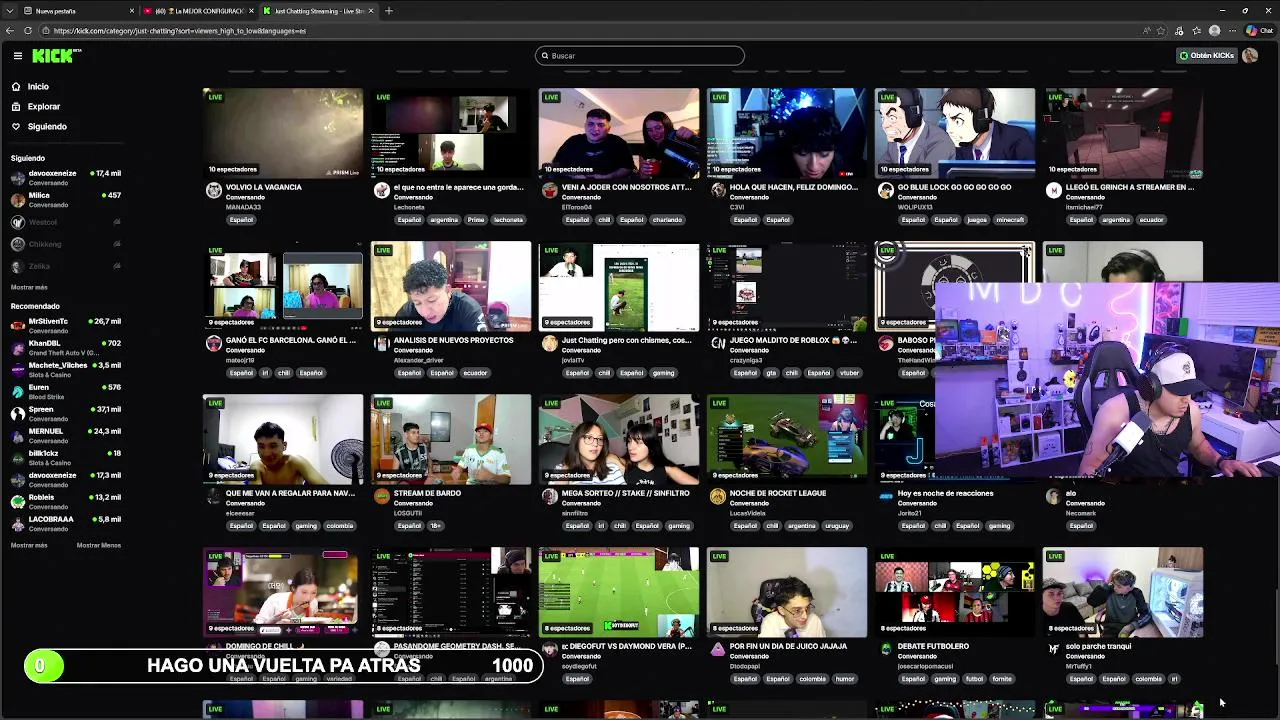Open DEBATE FUTBOLERO stream thumbnail
Image resolution: width=1280 pixels, height=720 pixels.
[955, 592]
